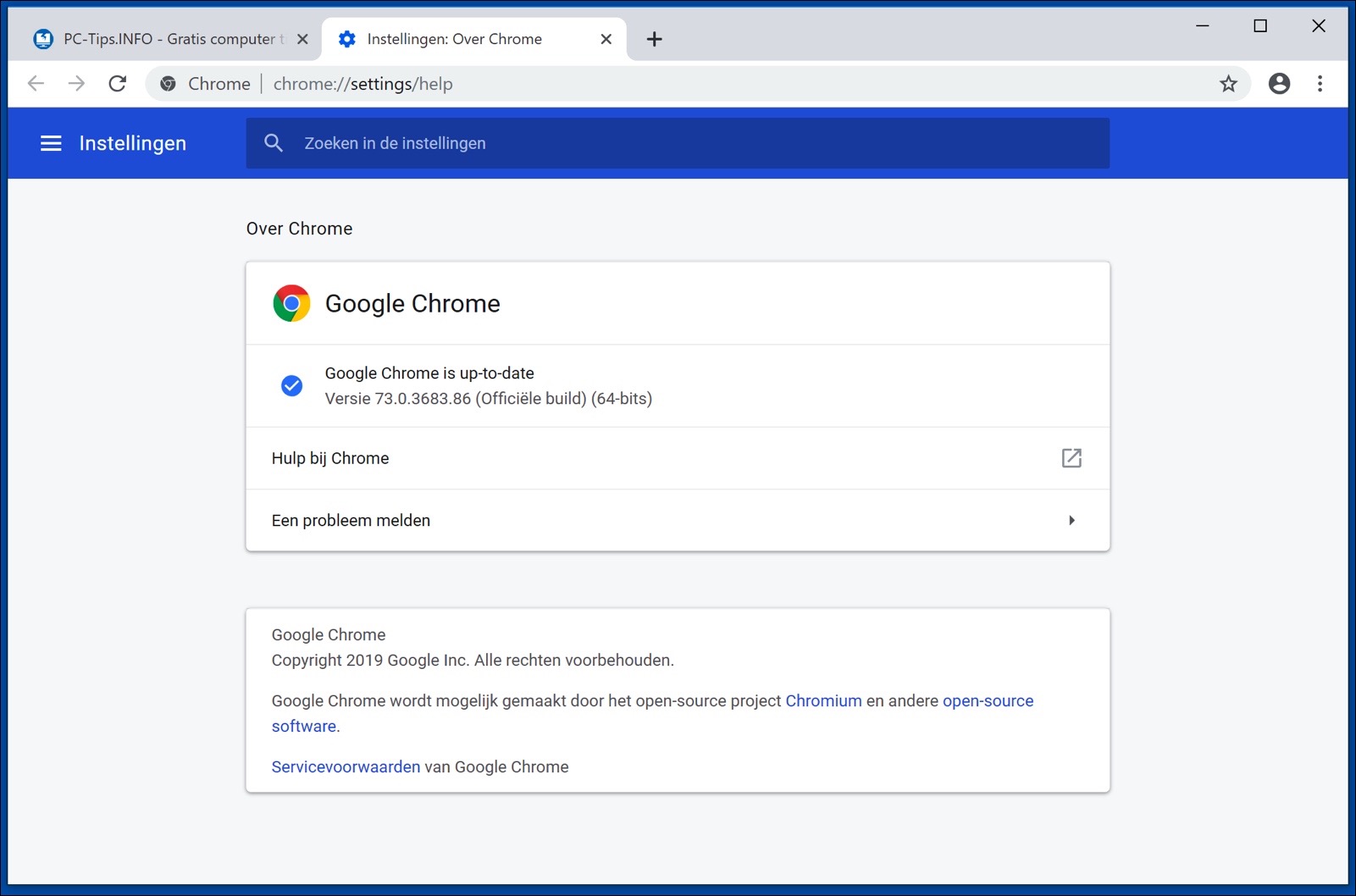The width and height of the screenshot is (1356, 896).
Task: Open the Servicevoorwaarden link
Action: (346, 766)
